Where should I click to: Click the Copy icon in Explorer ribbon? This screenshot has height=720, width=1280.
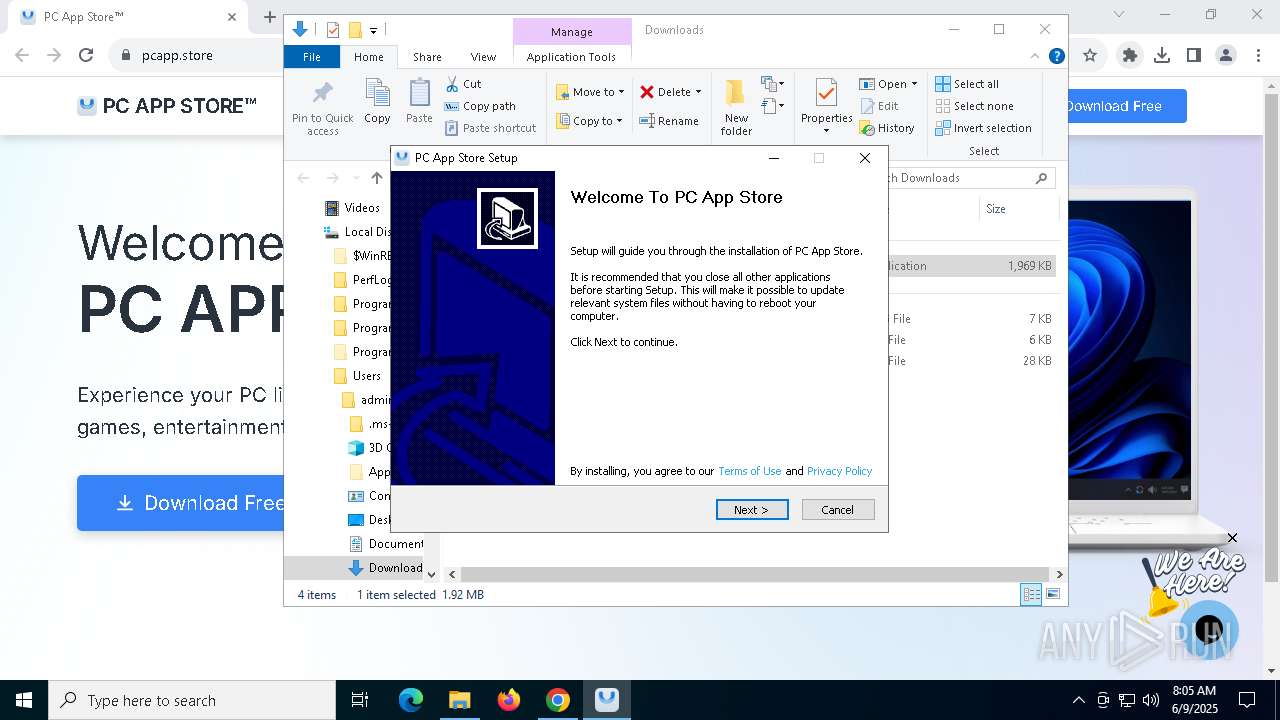pos(377,102)
